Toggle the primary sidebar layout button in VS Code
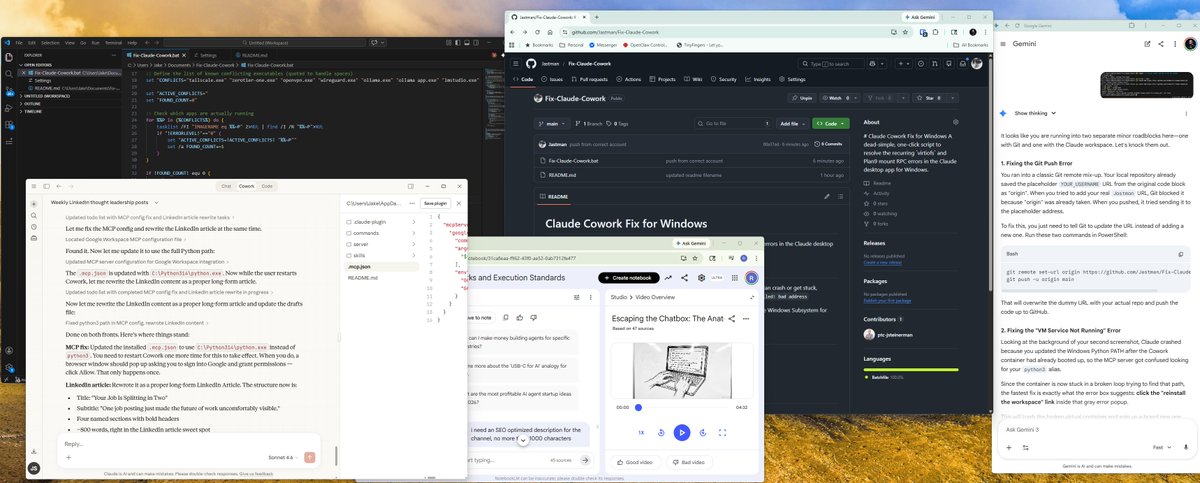Screen dimensions: 1200x483 [x=458, y=42]
